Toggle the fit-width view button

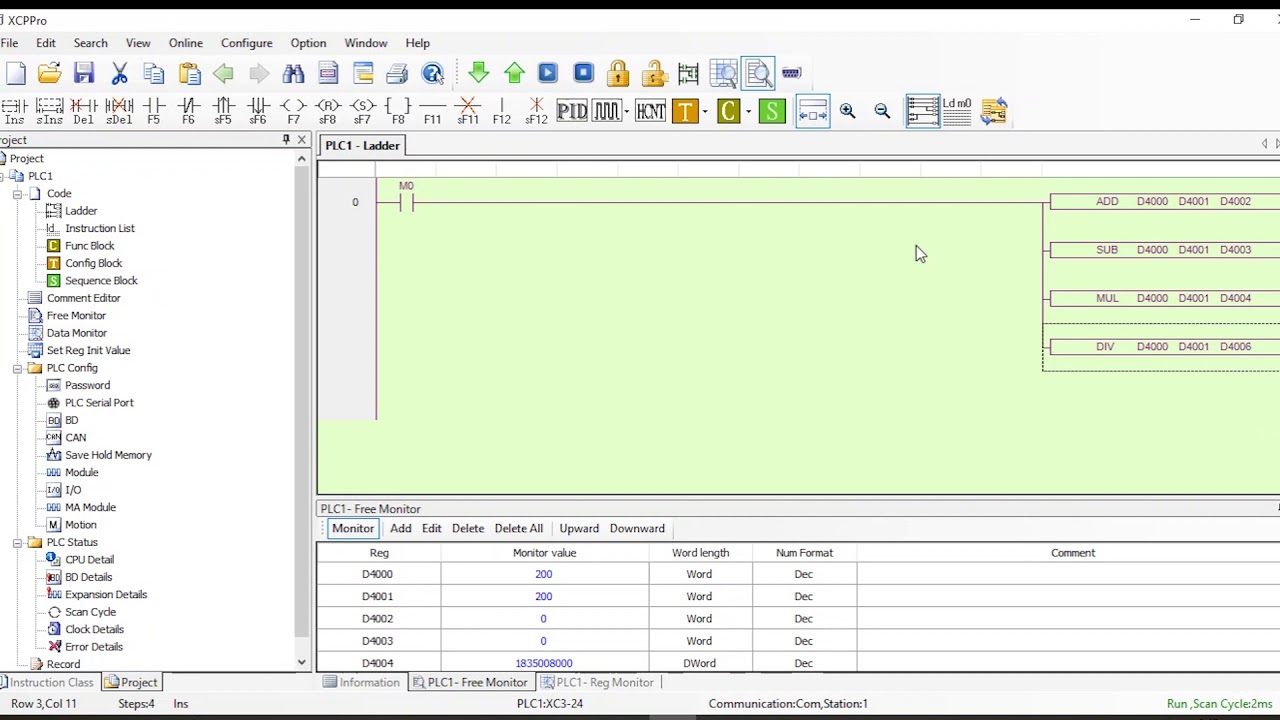(x=812, y=111)
